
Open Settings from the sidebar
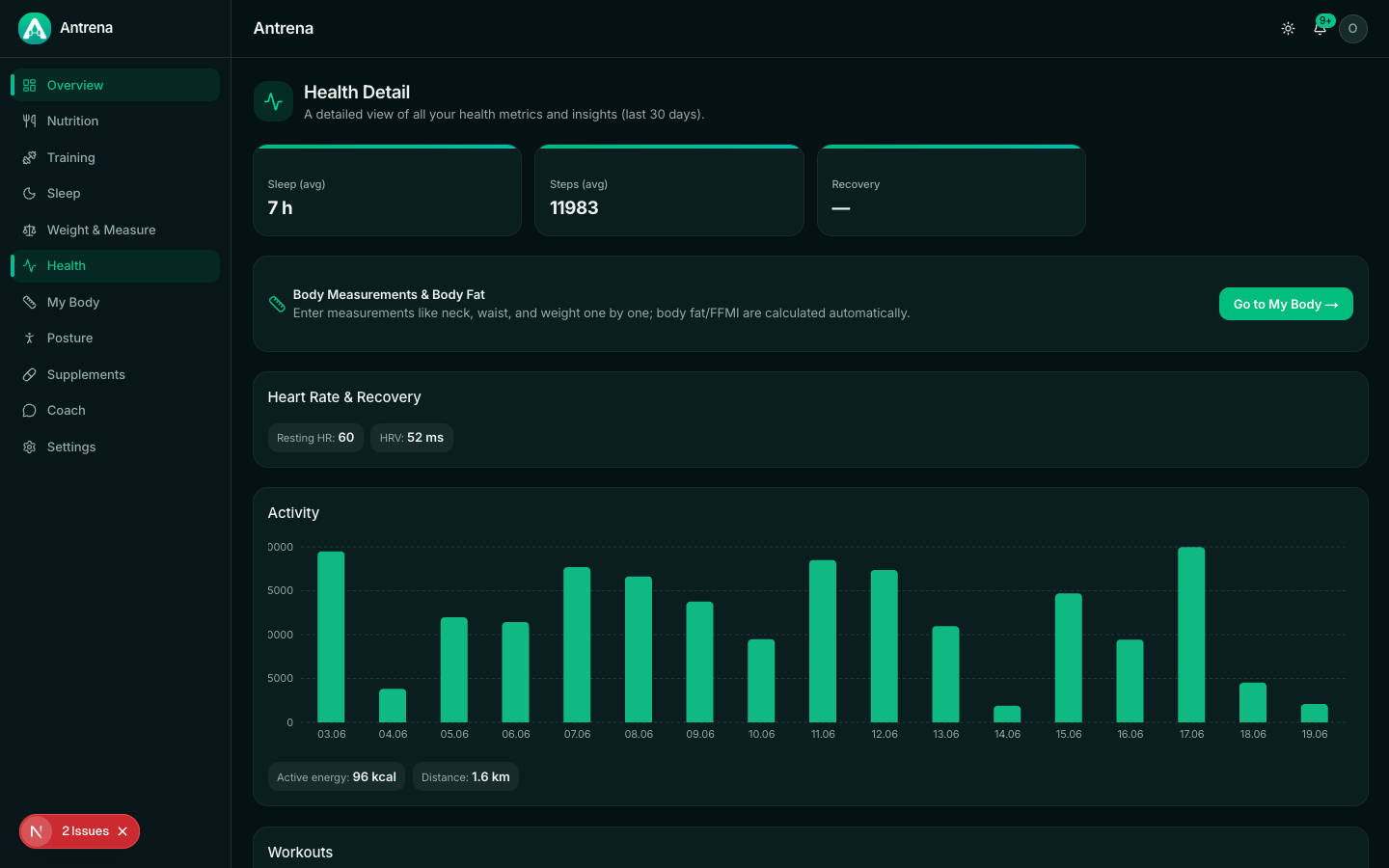pos(116,447)
